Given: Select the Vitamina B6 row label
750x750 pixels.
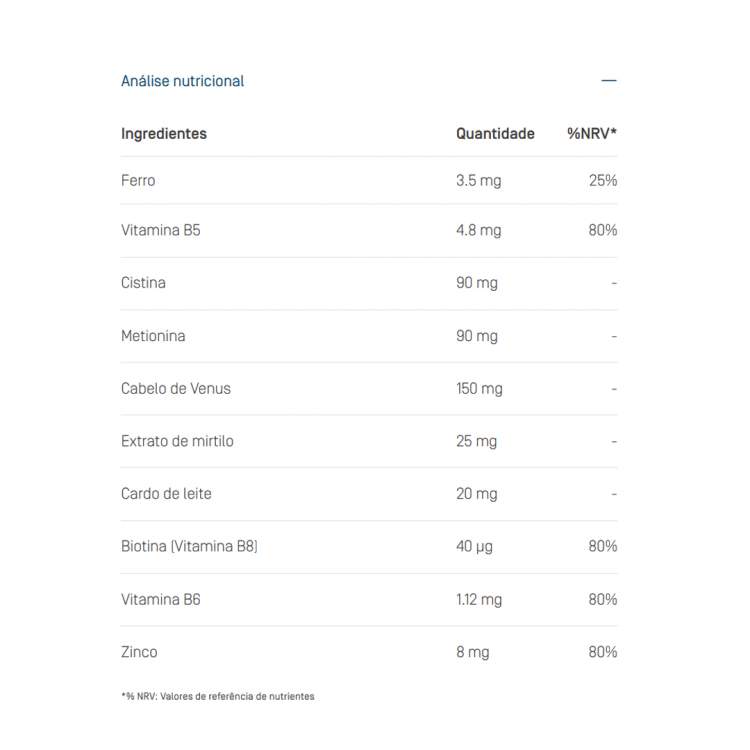Looking at the screenshot, I should click(x=161, y=599).
